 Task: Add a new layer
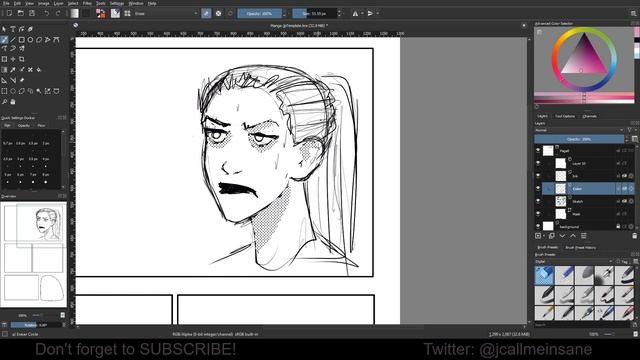(538, 236)
